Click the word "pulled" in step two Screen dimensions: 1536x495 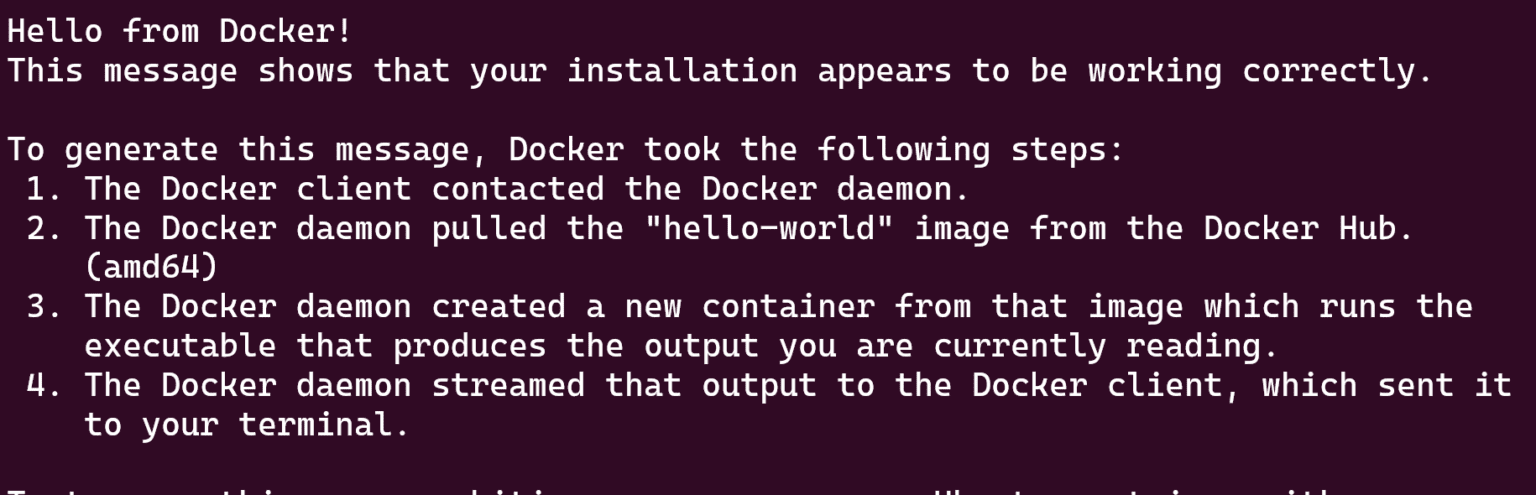(x=489, y=228)
